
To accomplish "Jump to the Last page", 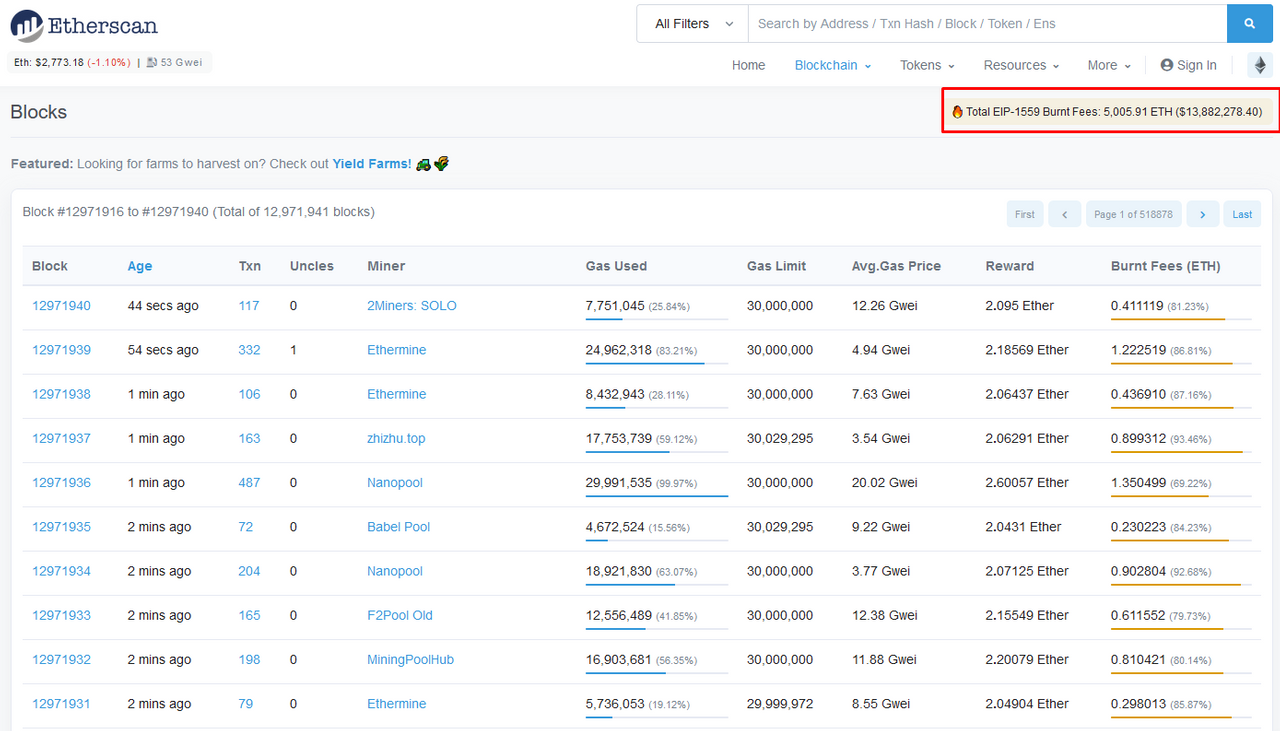I will (1242, 214).
